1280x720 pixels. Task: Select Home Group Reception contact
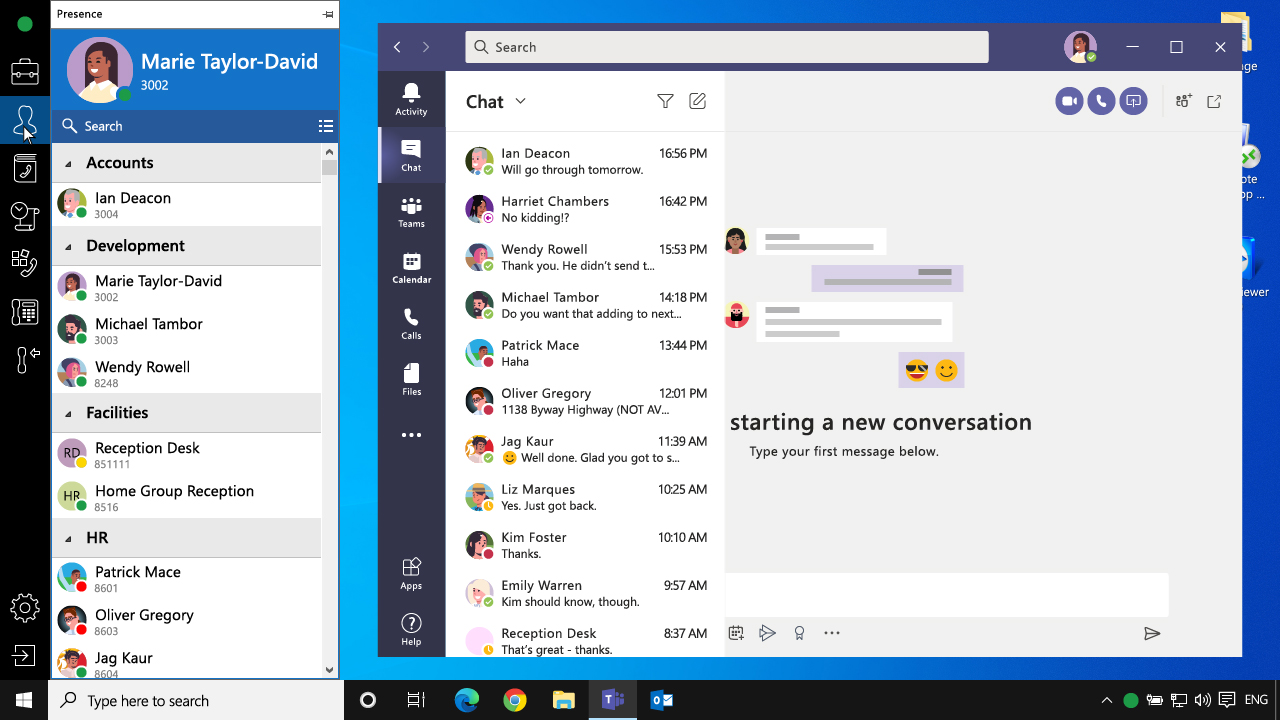click(x=187, y=497)
